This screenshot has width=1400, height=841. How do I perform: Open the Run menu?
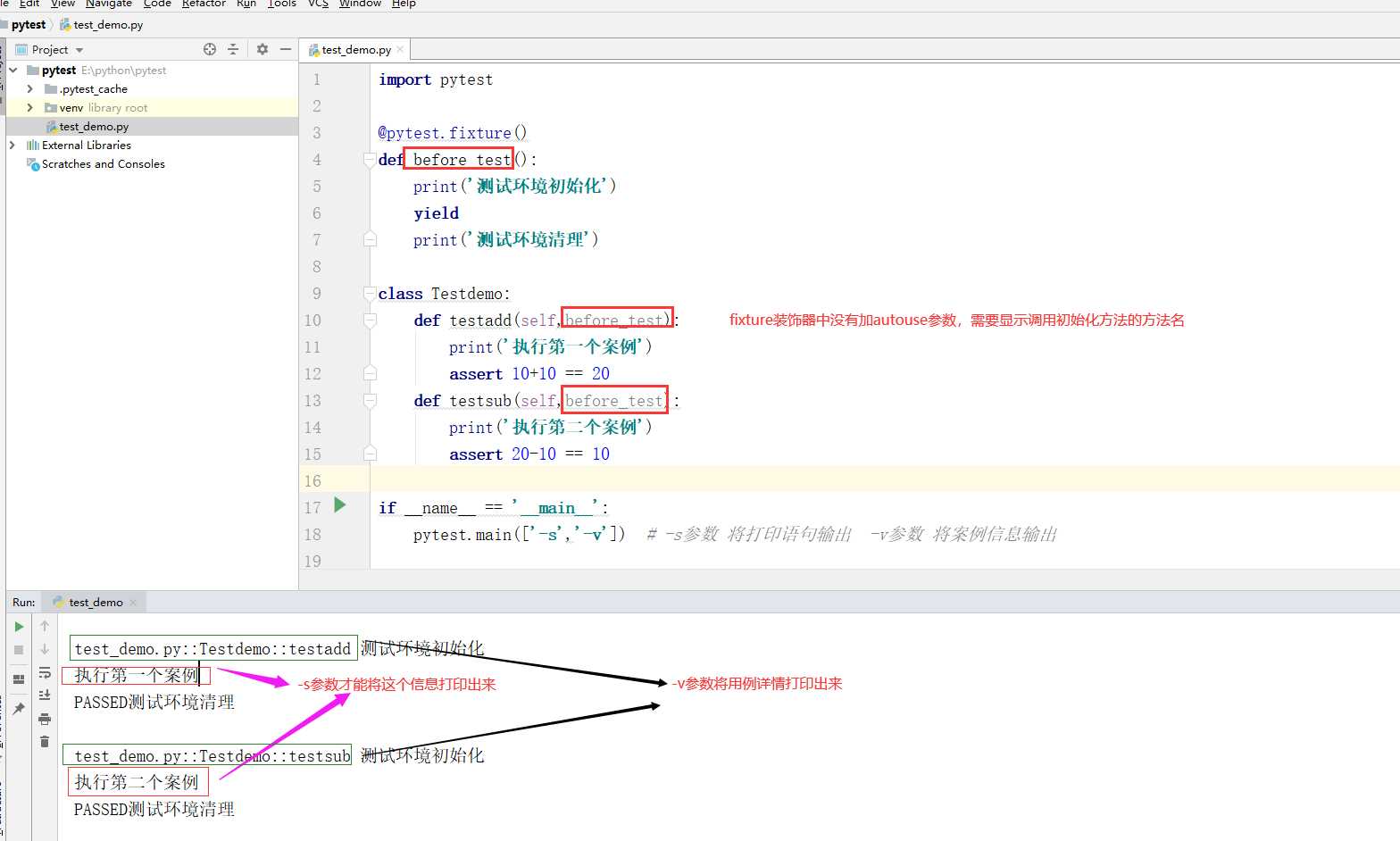click(x=246, y=4)
